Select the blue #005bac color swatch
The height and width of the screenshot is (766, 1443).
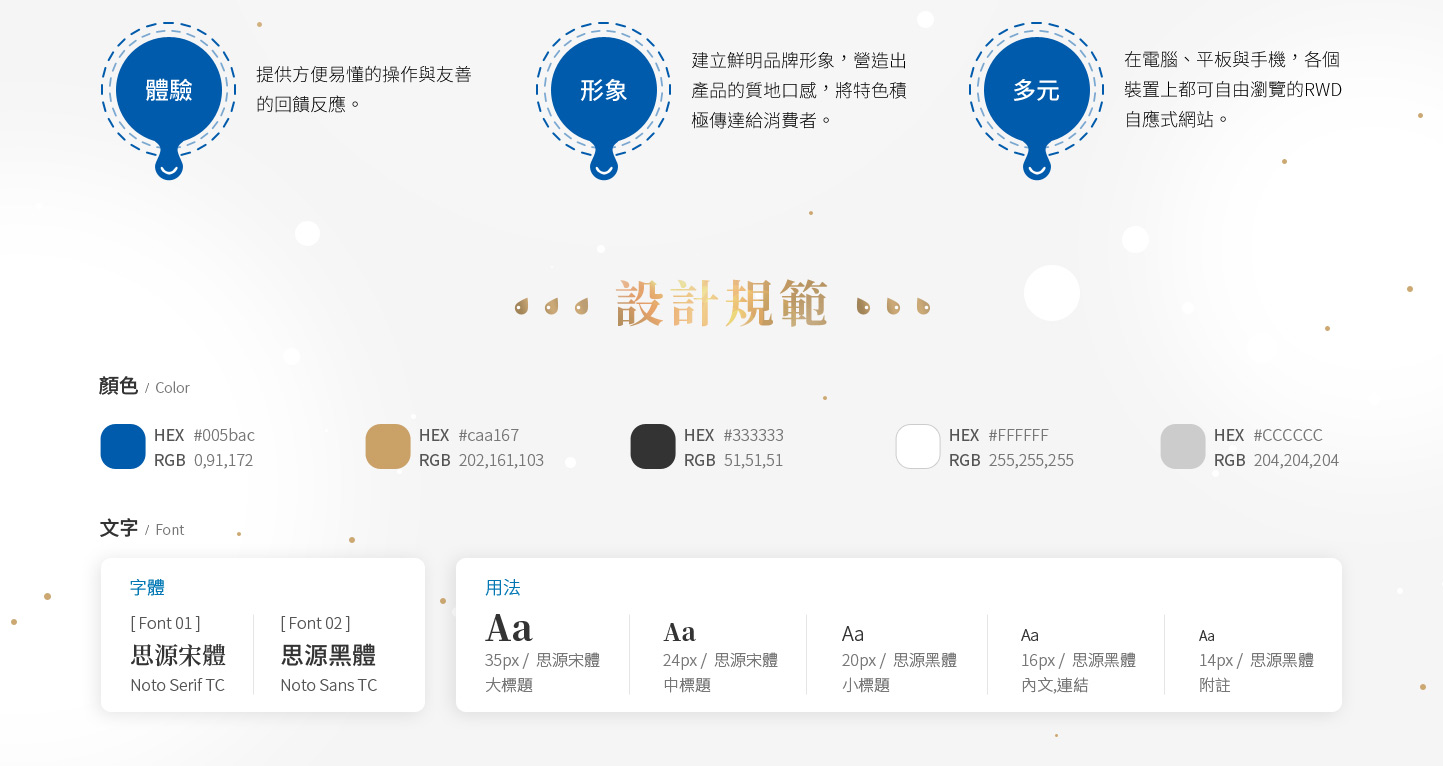[x=123, y=447]
